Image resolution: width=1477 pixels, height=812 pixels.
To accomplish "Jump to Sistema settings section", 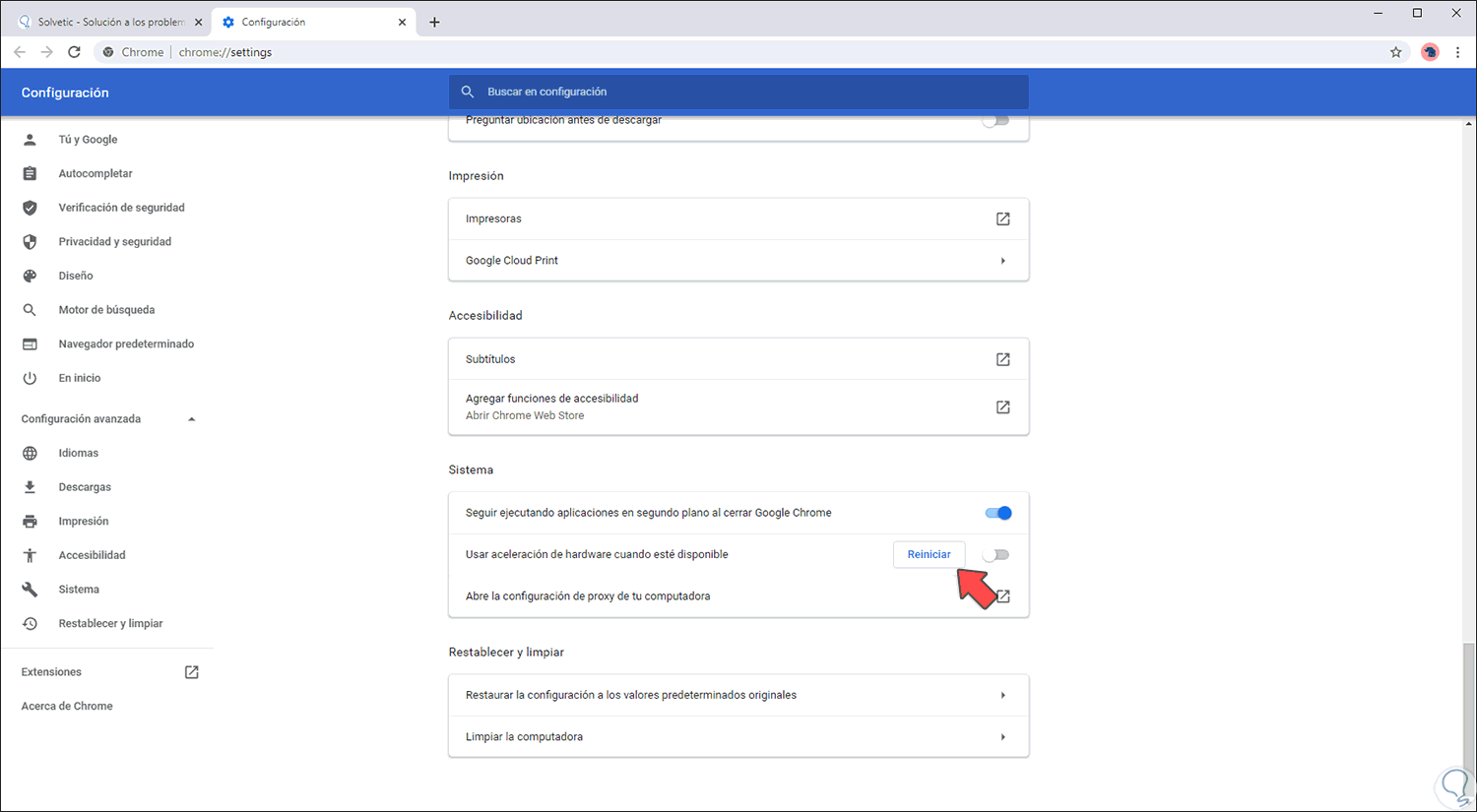I will (79, 590).
